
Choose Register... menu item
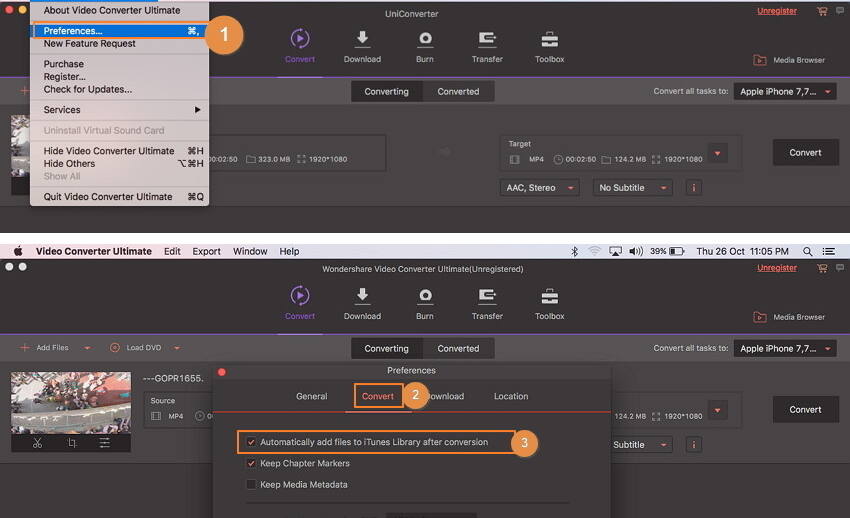pos(119,76)
